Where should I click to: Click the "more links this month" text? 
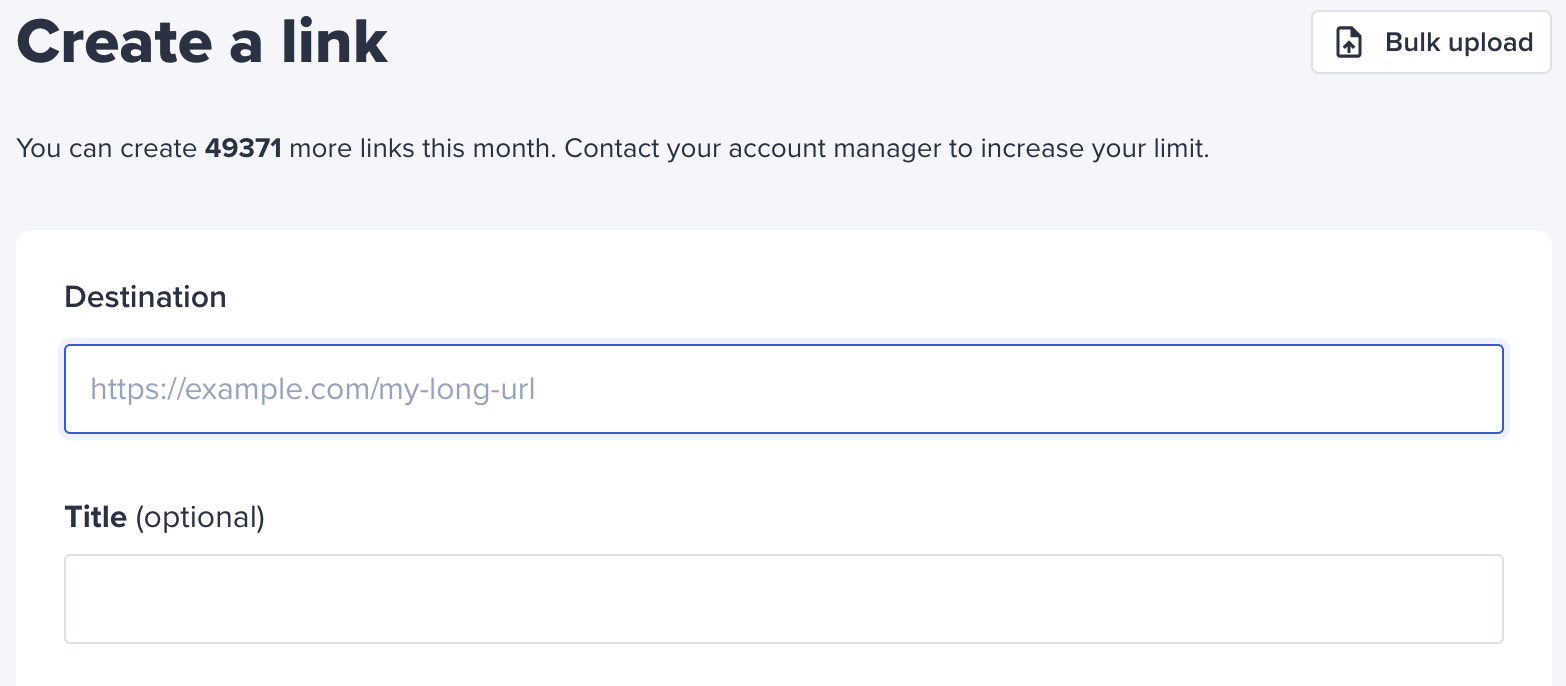click(x=423, y=149)
